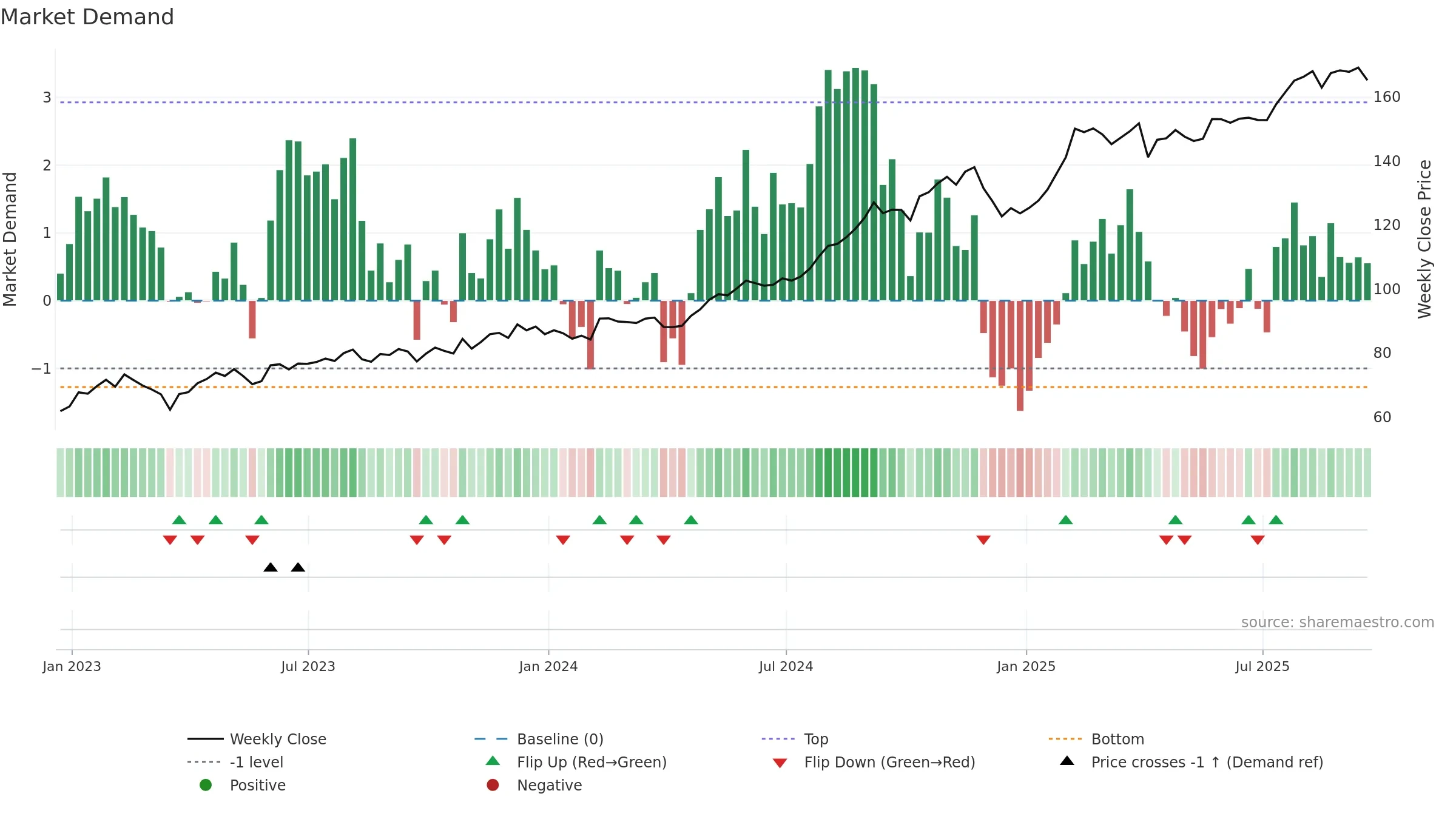Viewport: 1456px width, 819px height.
Task: Click the 'source: sharemaestro.com' credit text
Action: [1338, 622]
